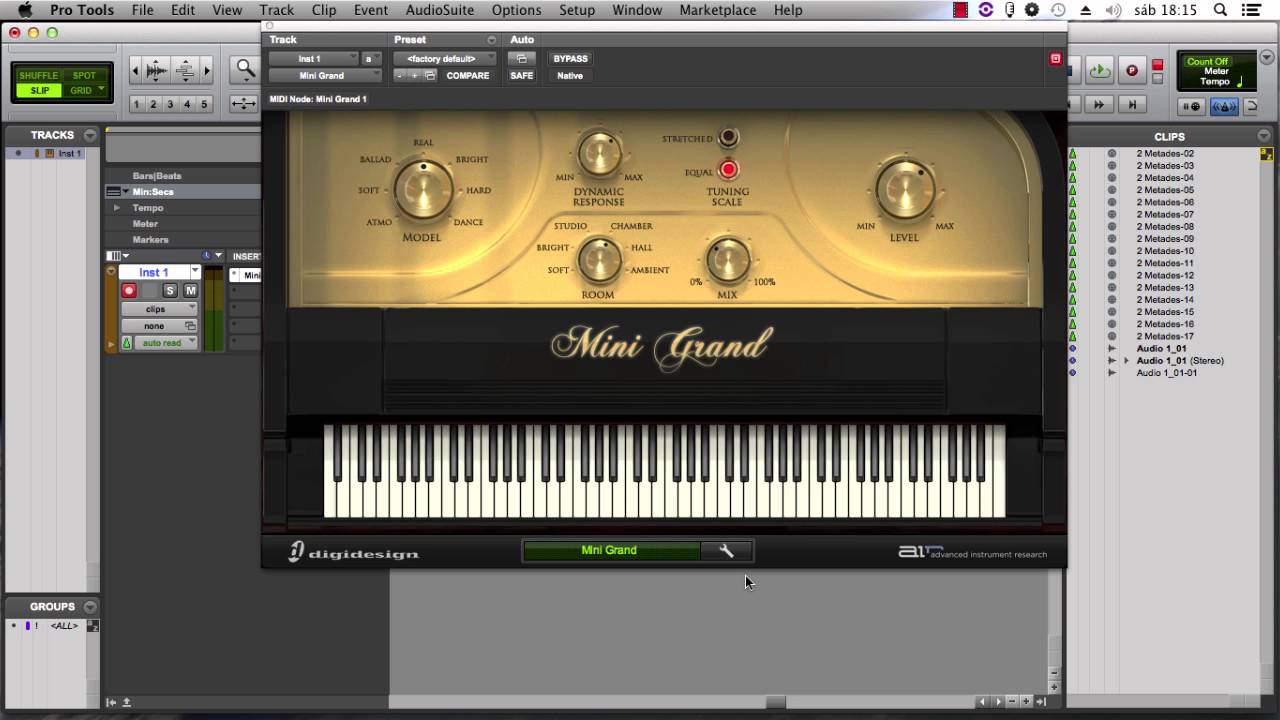Expand the Tempo ruler
Viewport: 1280px width, 720px height.
(x=117, y=208)
